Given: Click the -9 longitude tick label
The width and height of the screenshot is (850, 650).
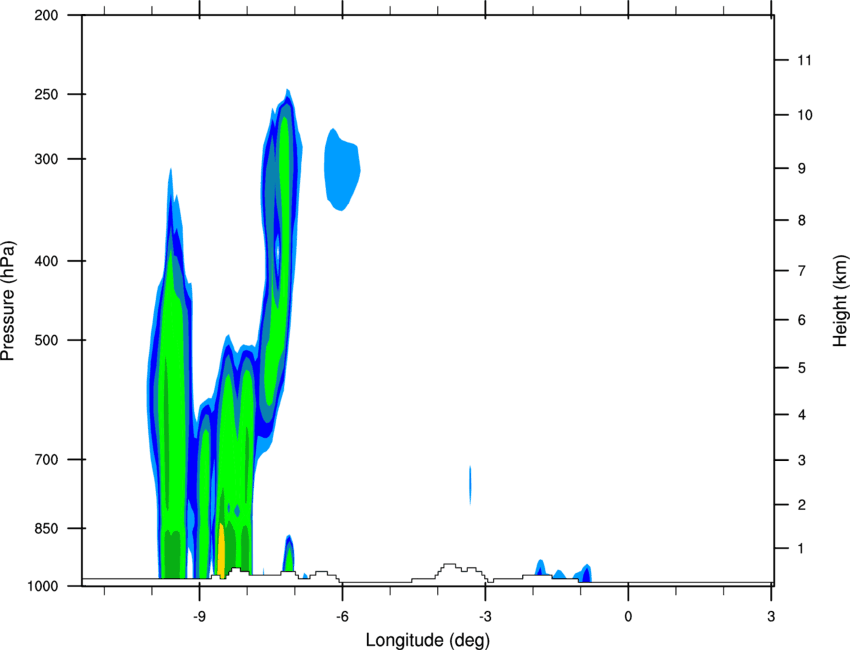Looking at the screenshot, I should click(199, 616).
